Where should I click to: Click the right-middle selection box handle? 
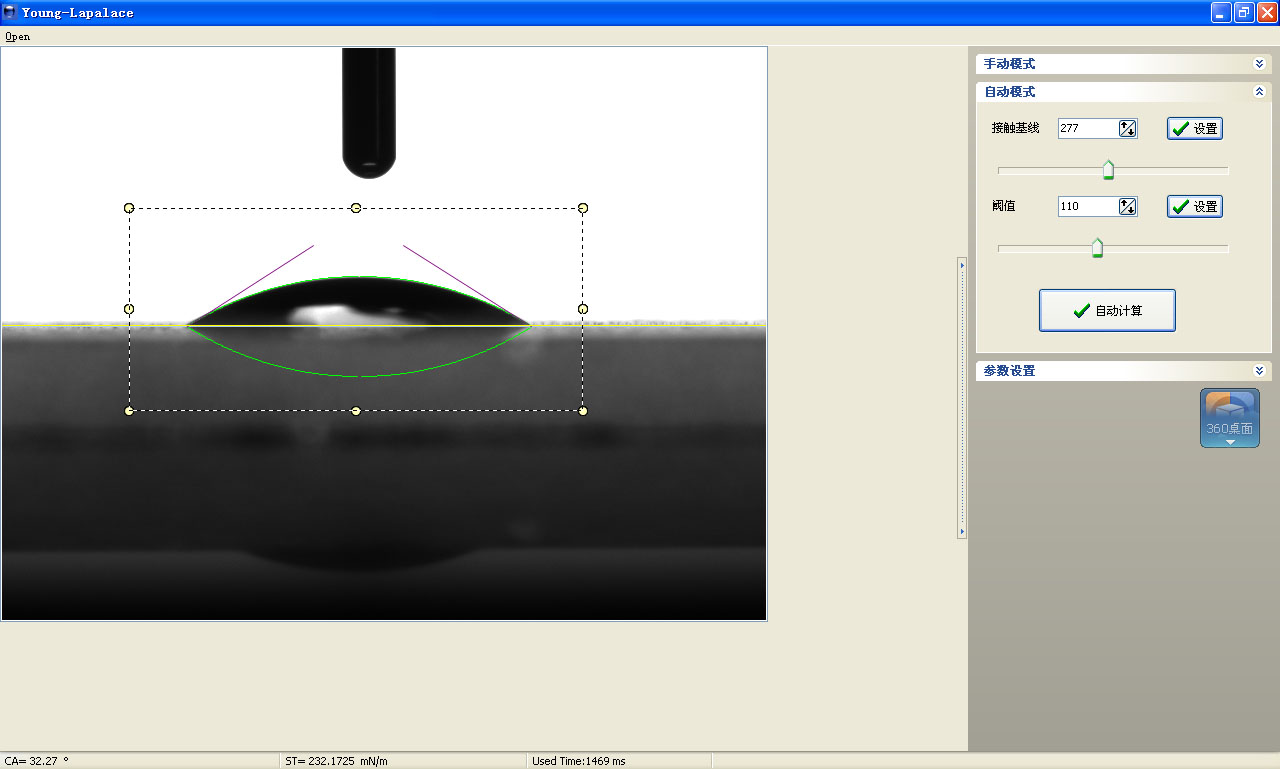[x=583, y=309]
